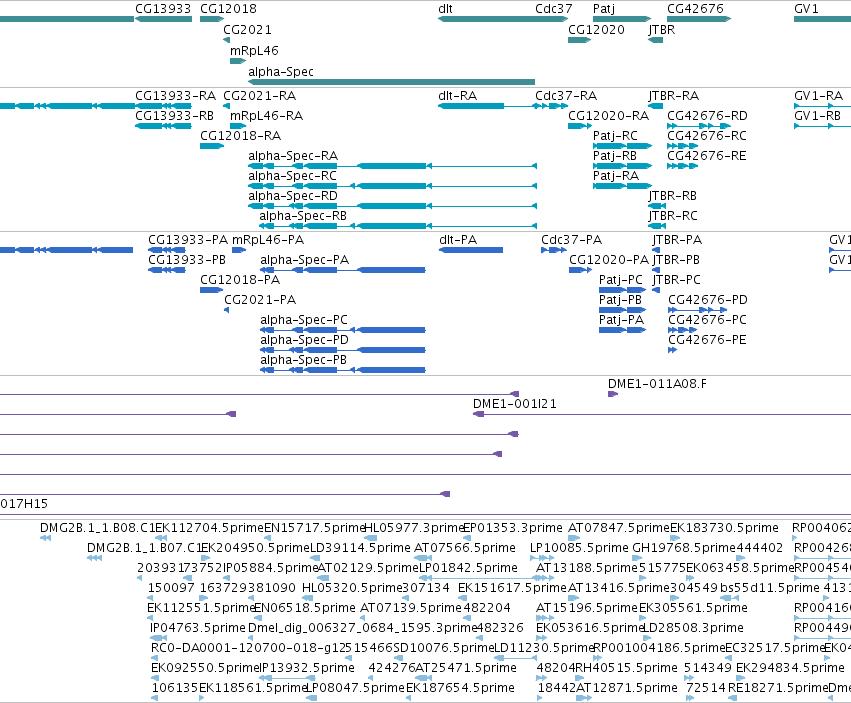Open the JTBR-RA transcript label
Screen dimensions: 851x703
coord(674,96)
